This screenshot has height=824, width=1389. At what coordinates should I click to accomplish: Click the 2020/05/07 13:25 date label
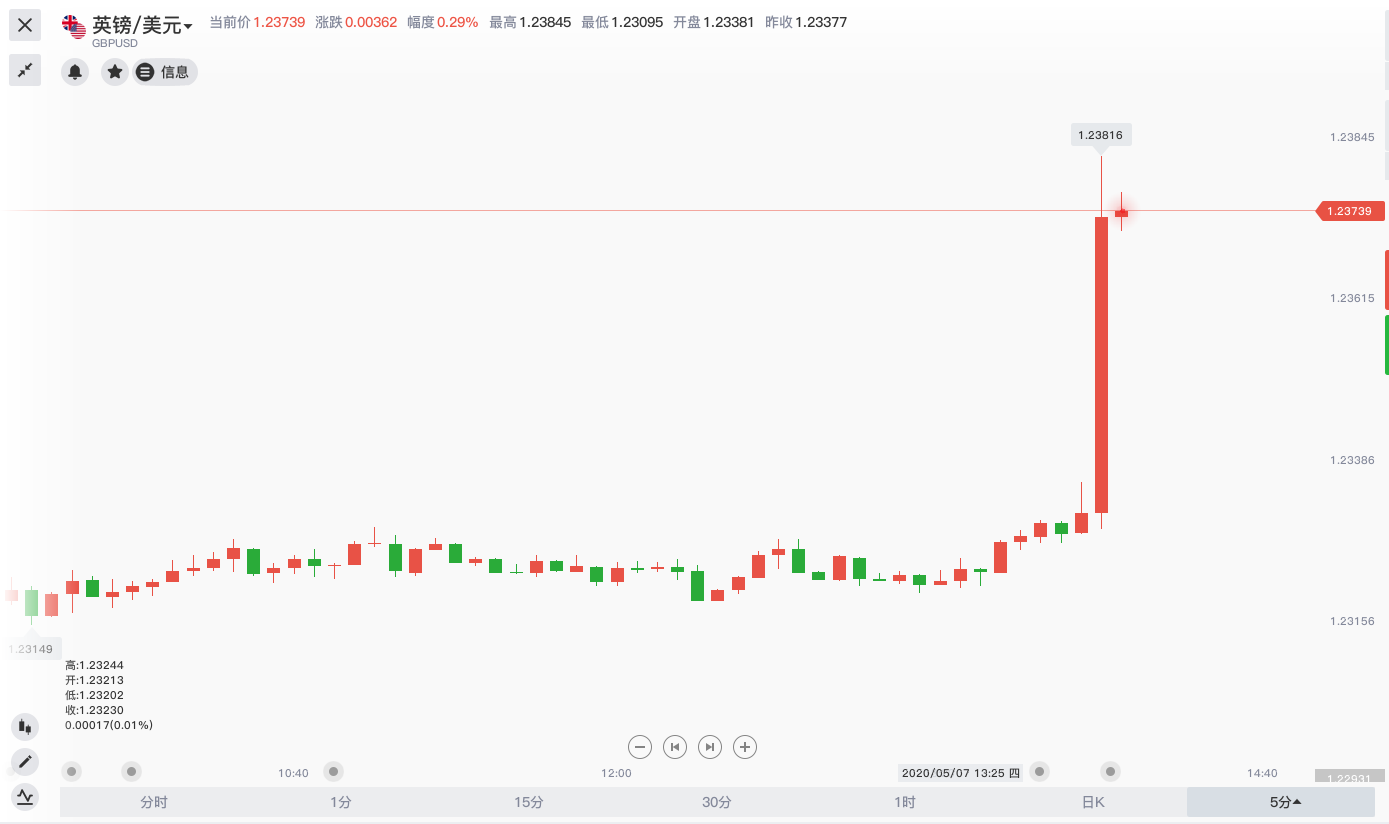coord(960,773)
